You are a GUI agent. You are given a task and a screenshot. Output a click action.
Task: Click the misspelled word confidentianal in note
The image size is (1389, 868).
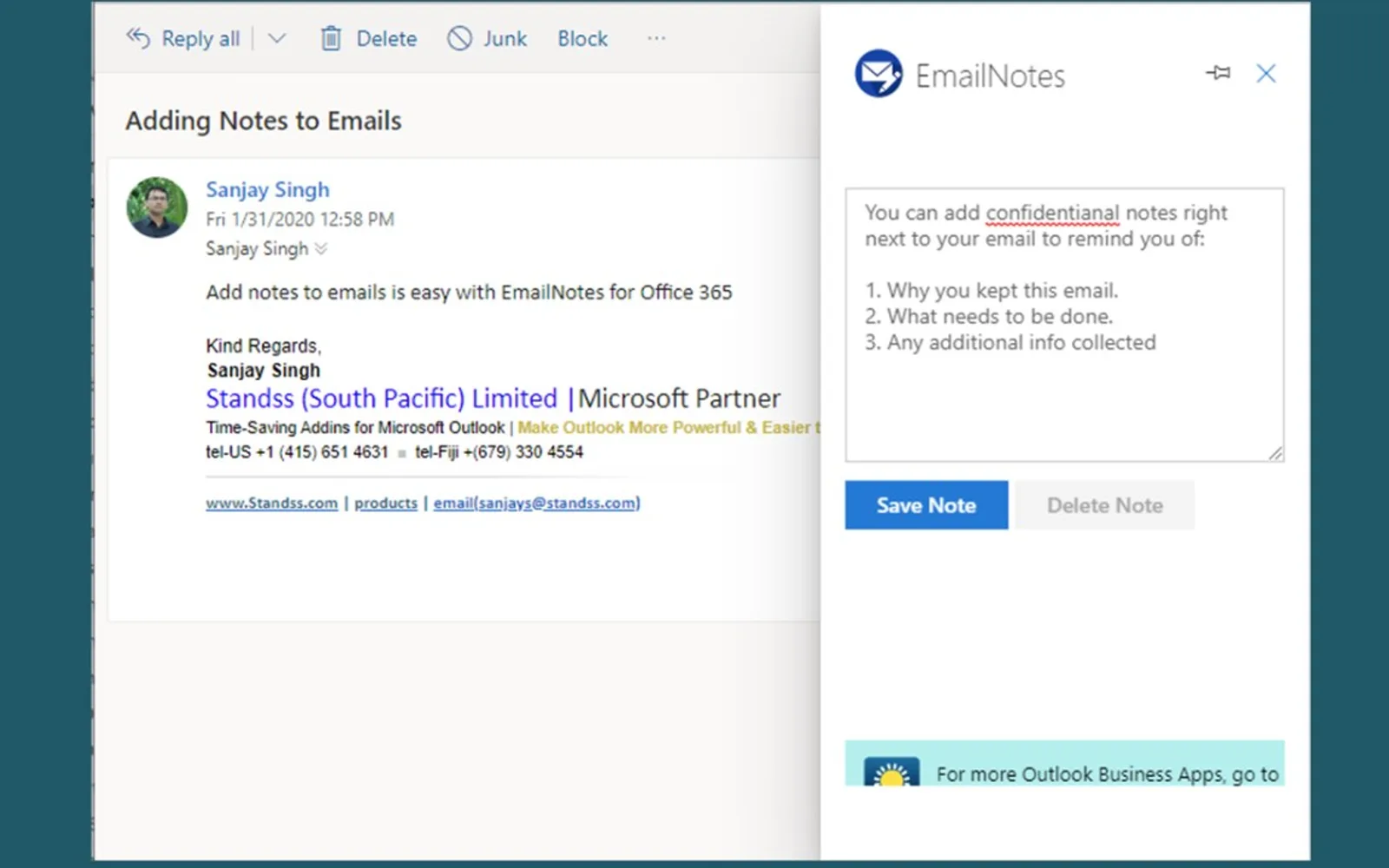pos(1052,213)
